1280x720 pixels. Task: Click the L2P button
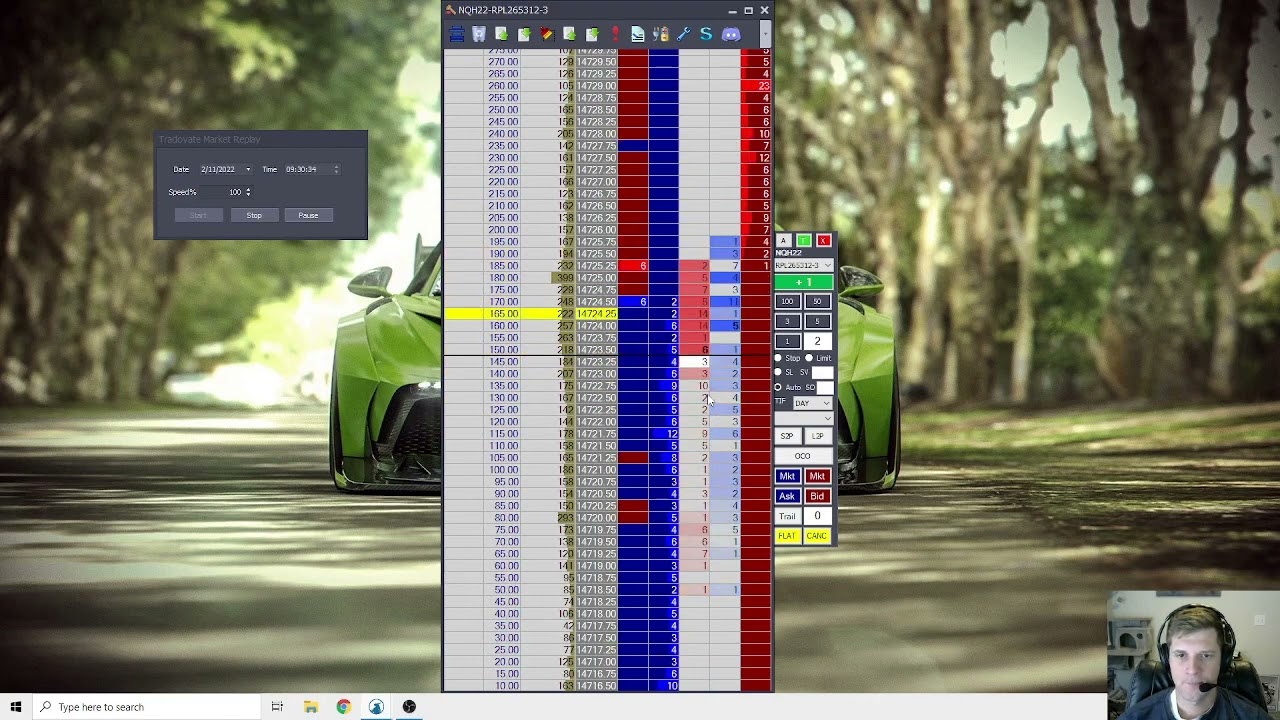[x=817, y=436]
